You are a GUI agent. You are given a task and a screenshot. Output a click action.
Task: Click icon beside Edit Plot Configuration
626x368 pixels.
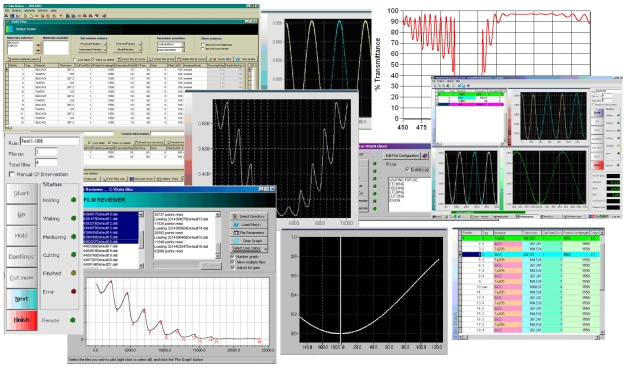pos(425,155)
